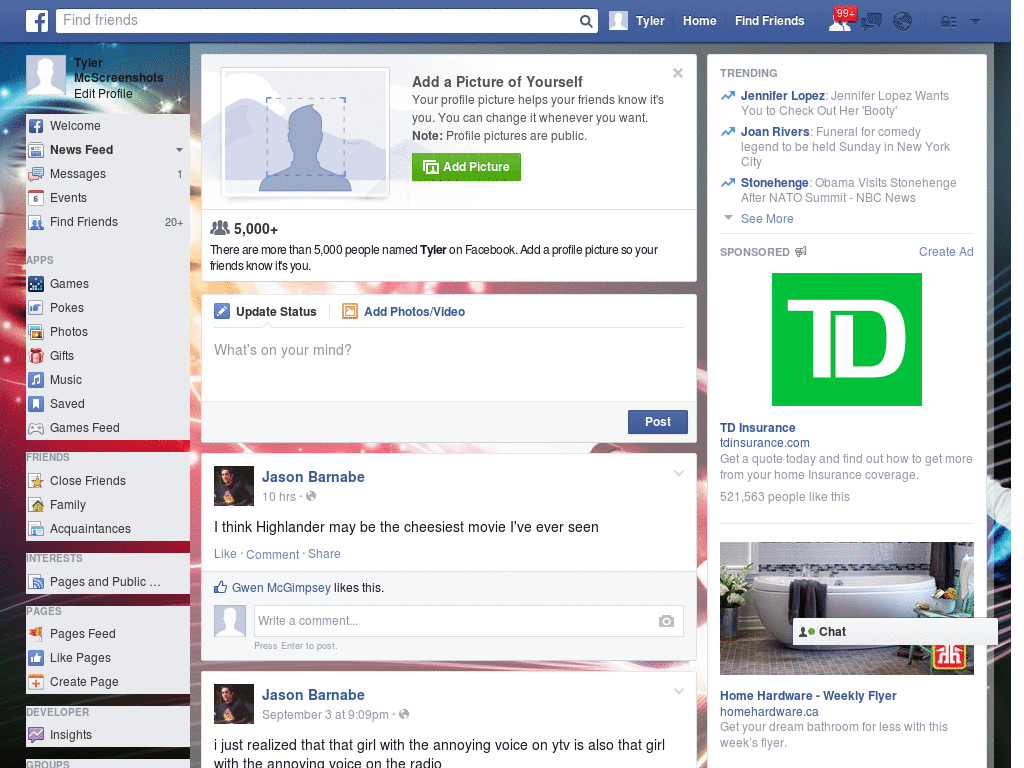Open options chevron on Highlander post
The image size is (1024, 768).
(x=679, y=473)
